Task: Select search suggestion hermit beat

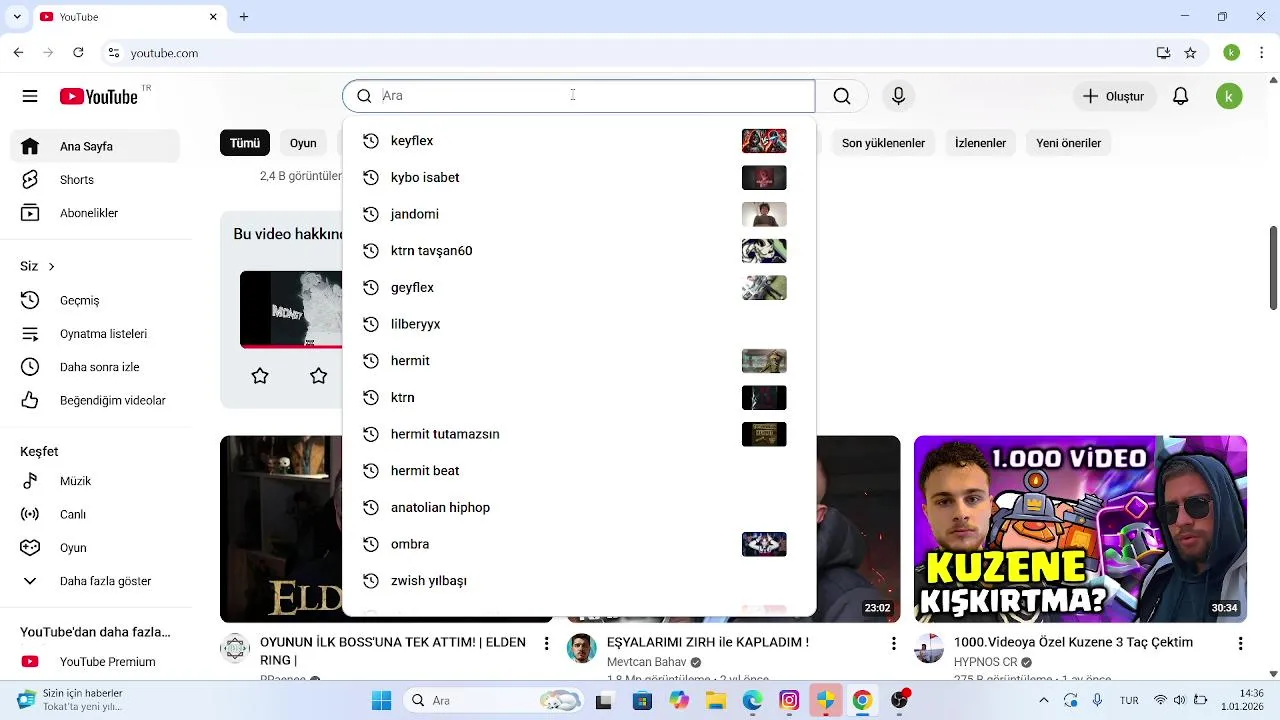Action: coord(579,471)
